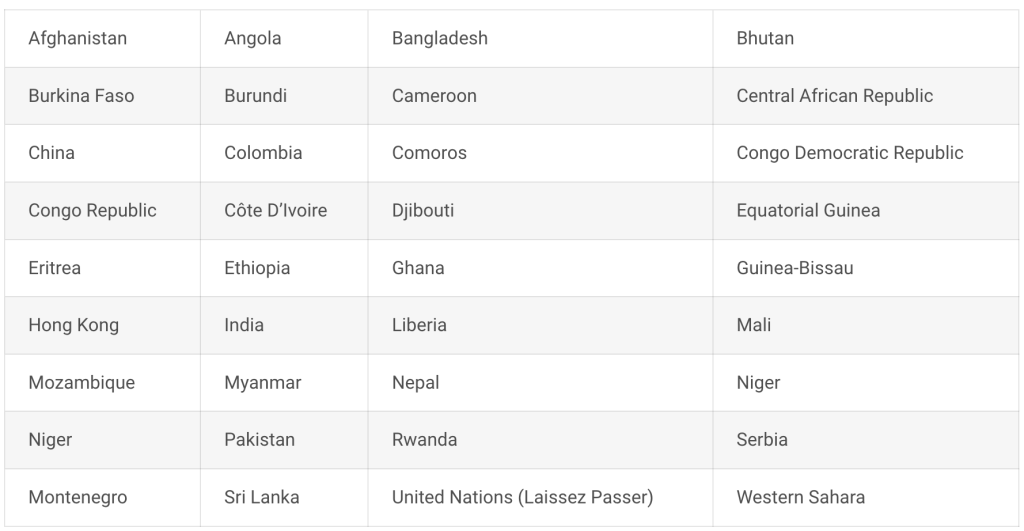Click on Equatorial Guinea

coord(808,210)
